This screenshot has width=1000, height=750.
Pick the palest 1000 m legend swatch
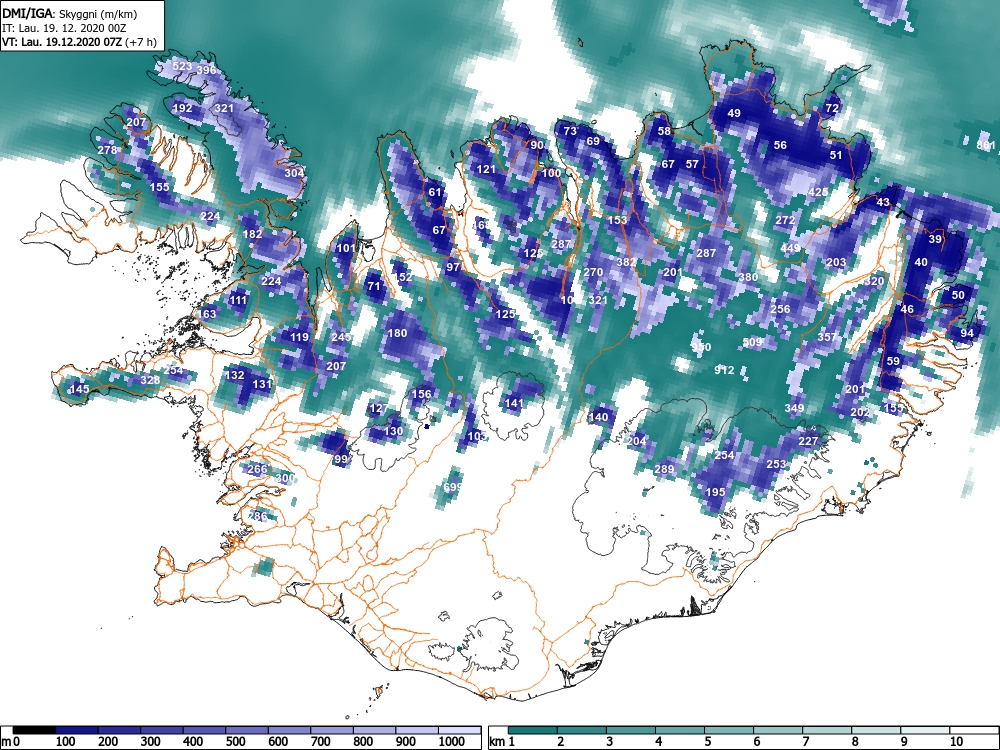(459, 730)
